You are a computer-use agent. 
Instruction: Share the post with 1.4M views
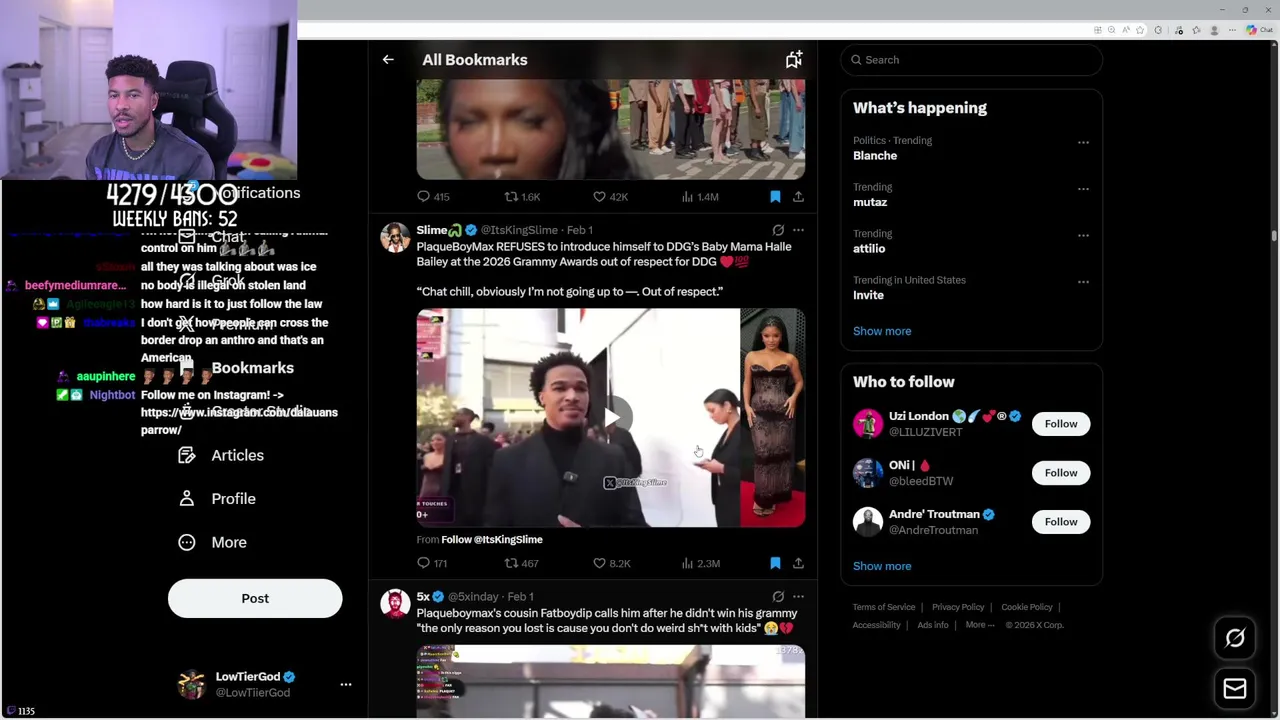point(798,197)
